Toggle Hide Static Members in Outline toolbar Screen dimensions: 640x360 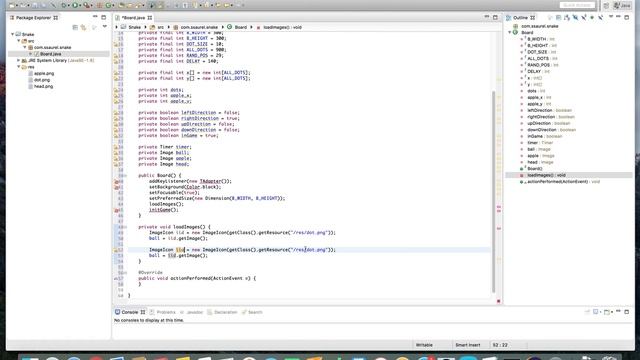(584, 18)
